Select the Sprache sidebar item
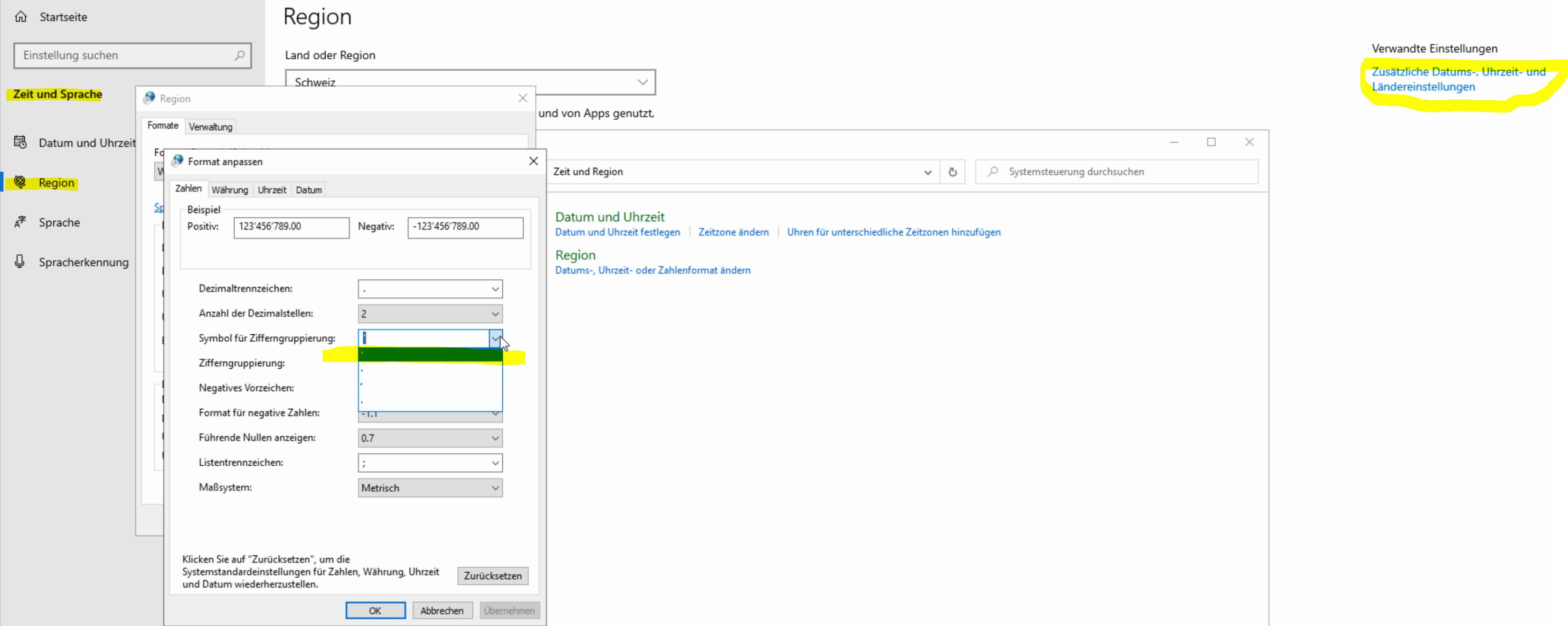Viewport: 1568px width, 626px height. (59, 222)
